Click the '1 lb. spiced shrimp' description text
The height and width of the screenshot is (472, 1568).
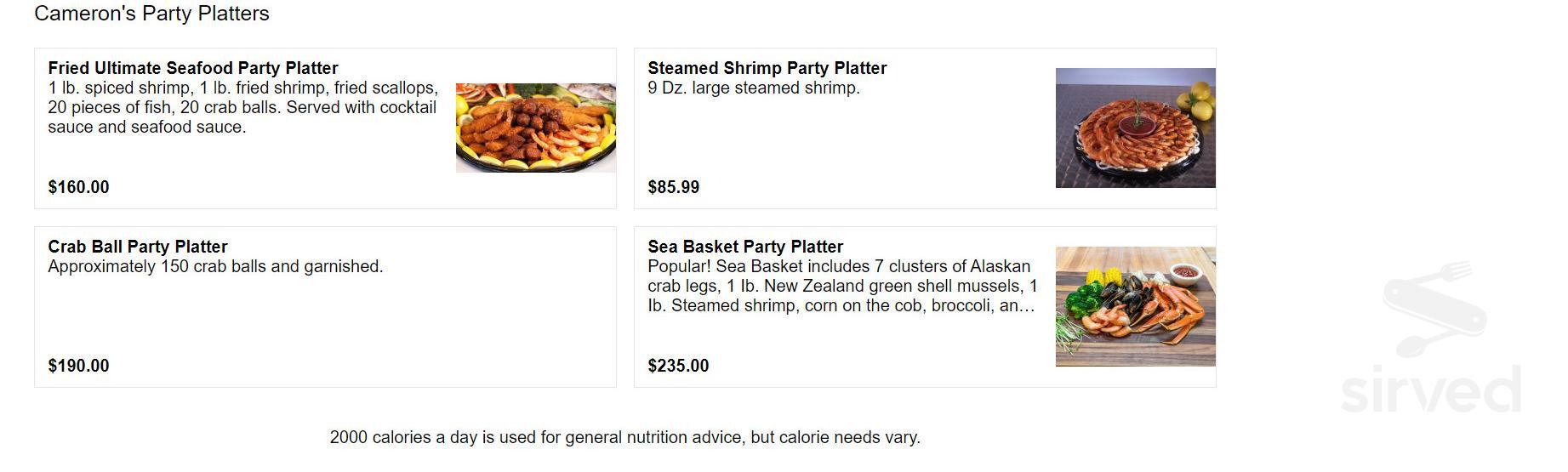[119, 88]
